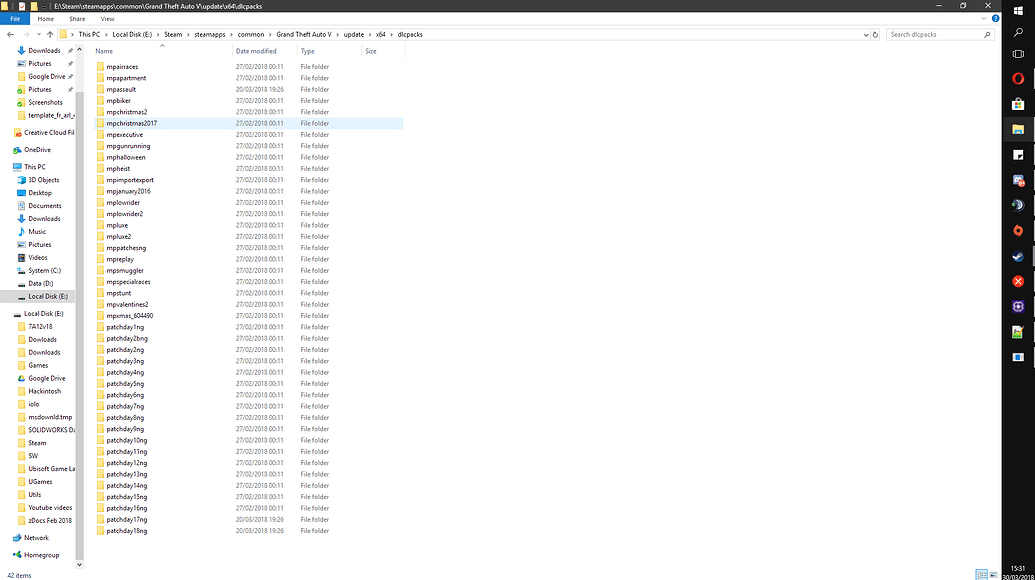Switch to the View tab
The width and height of the screenshot is (1035, 580).
click(106, 17)
